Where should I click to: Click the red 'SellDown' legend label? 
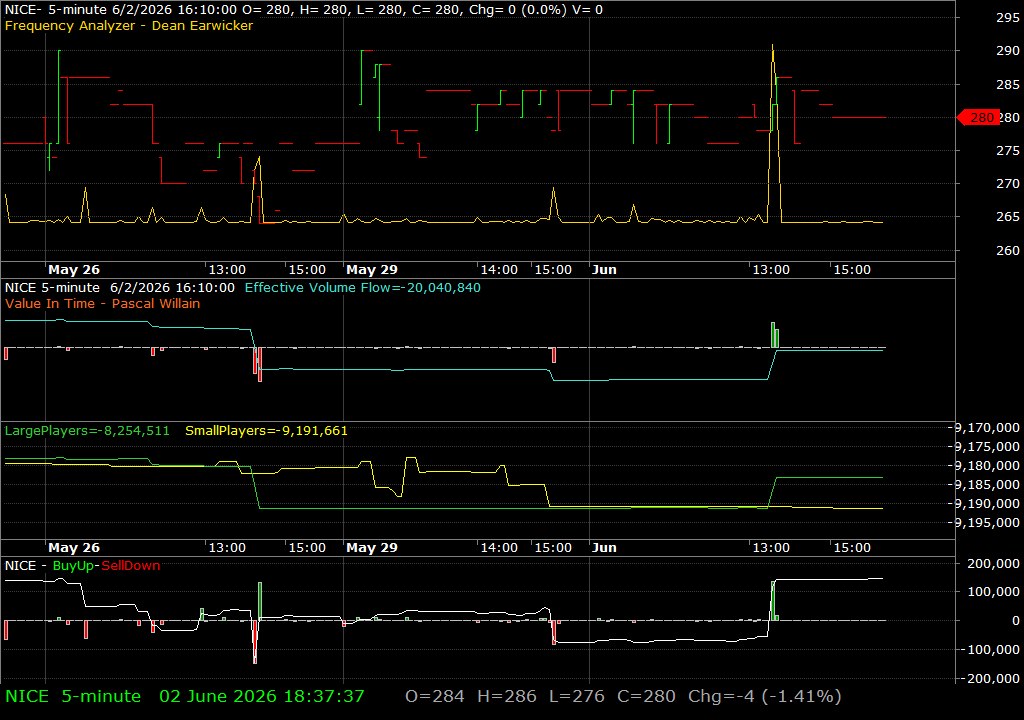pos(131,565)
